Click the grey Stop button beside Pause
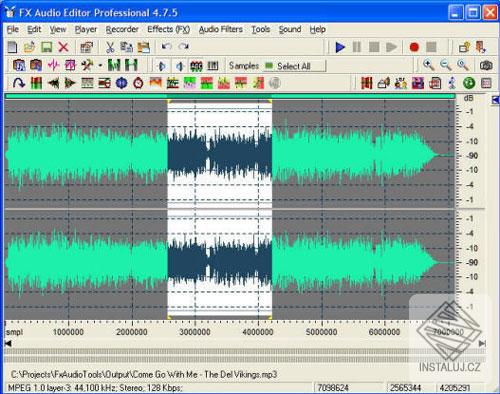Viewport: 500px width, 394px height. (374, 47)
